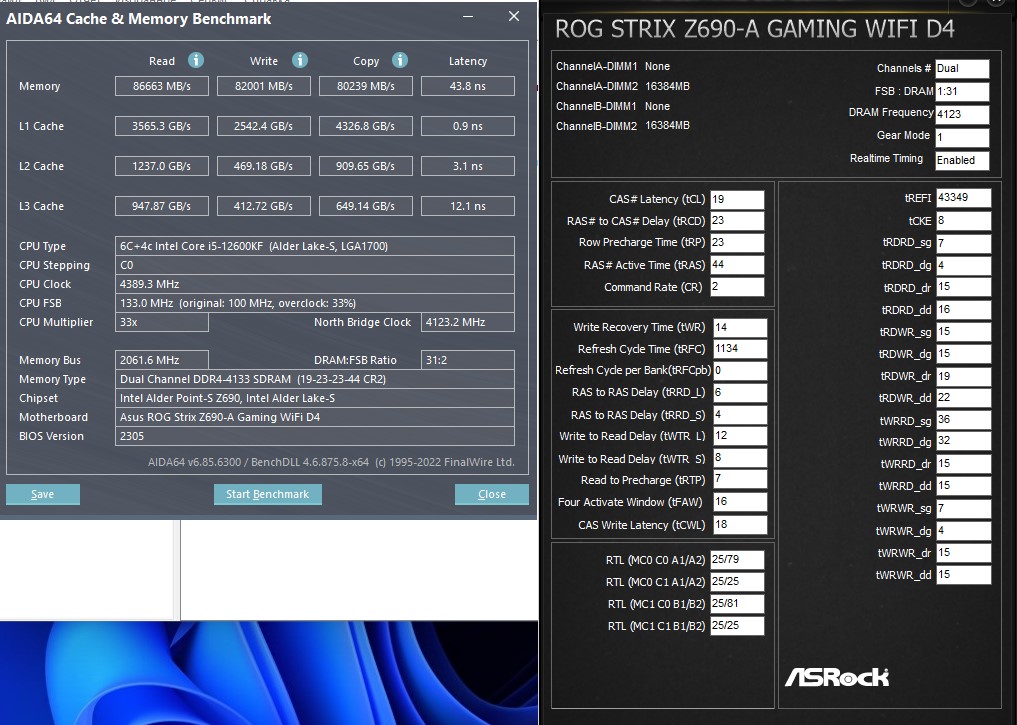The width and height of the screenshot is (1017, 725).
Task: Click tREFI field showing 43349
Action: pyautogui.click(x=963, y=198)
